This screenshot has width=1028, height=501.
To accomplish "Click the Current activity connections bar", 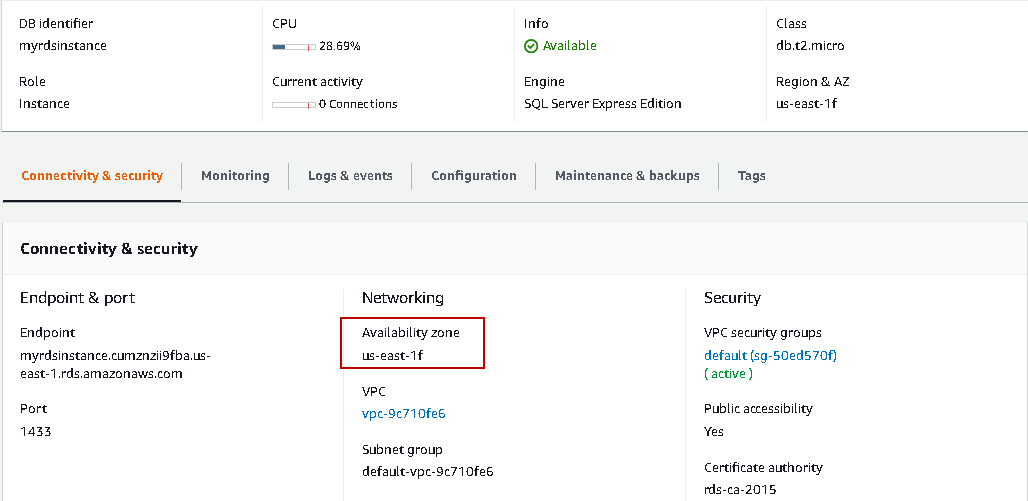I will [x=294, y=104].
